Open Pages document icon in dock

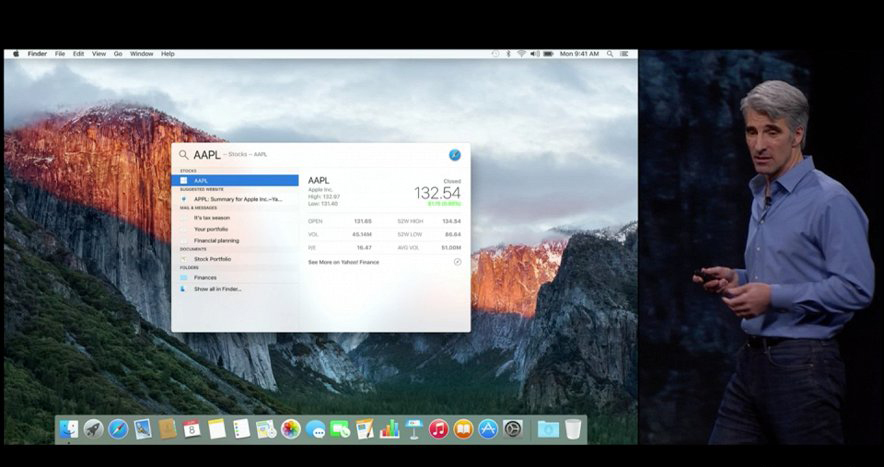click(x=365, y=429)
